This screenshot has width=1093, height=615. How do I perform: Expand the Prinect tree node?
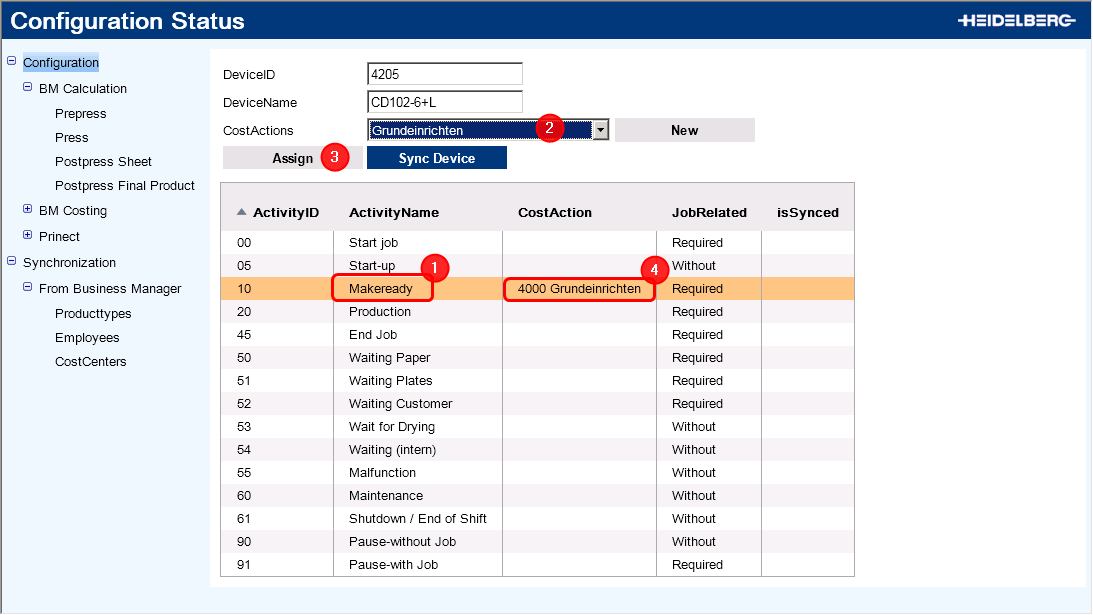[27, 236]
